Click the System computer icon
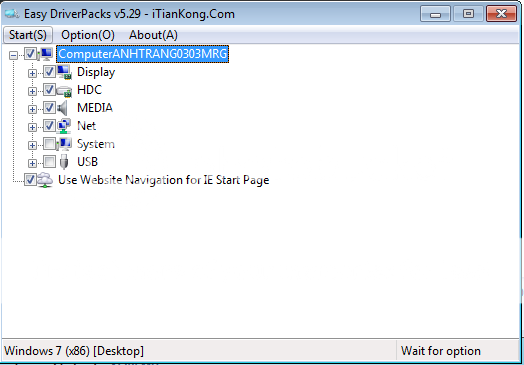The height and width of the screenshot is (365, 524). 64,144
